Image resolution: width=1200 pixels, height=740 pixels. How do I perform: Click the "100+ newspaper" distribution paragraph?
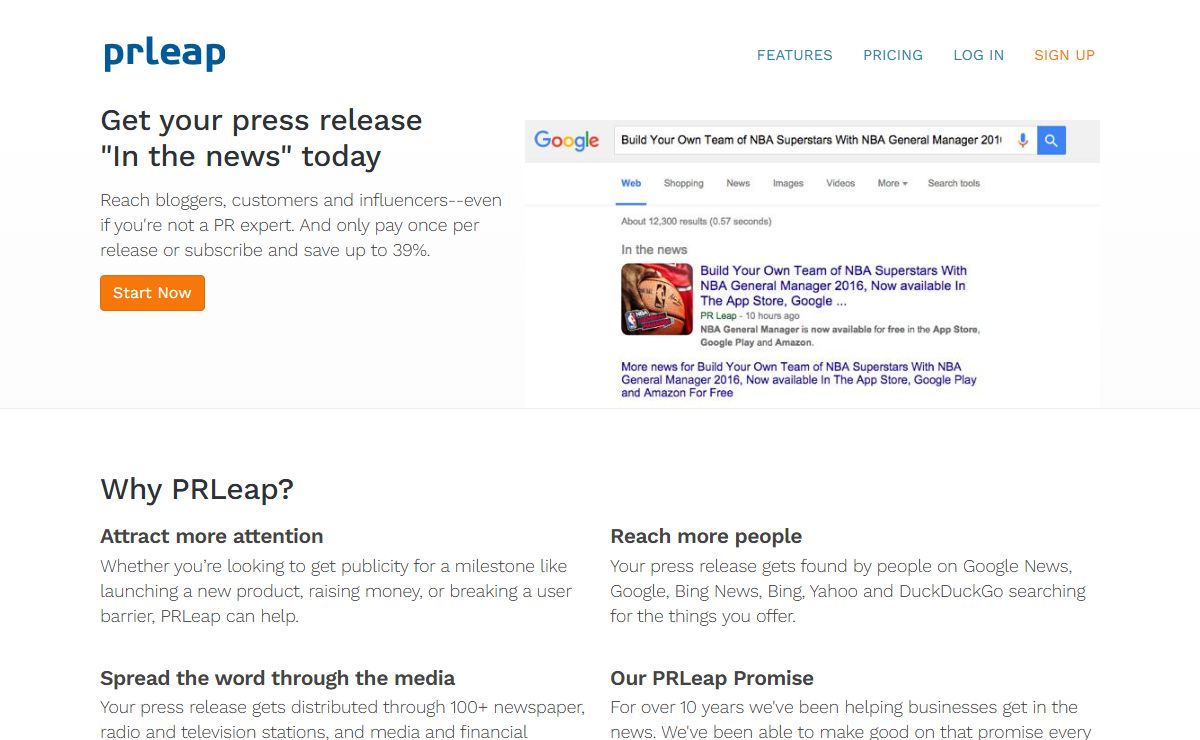pos(343,719)
